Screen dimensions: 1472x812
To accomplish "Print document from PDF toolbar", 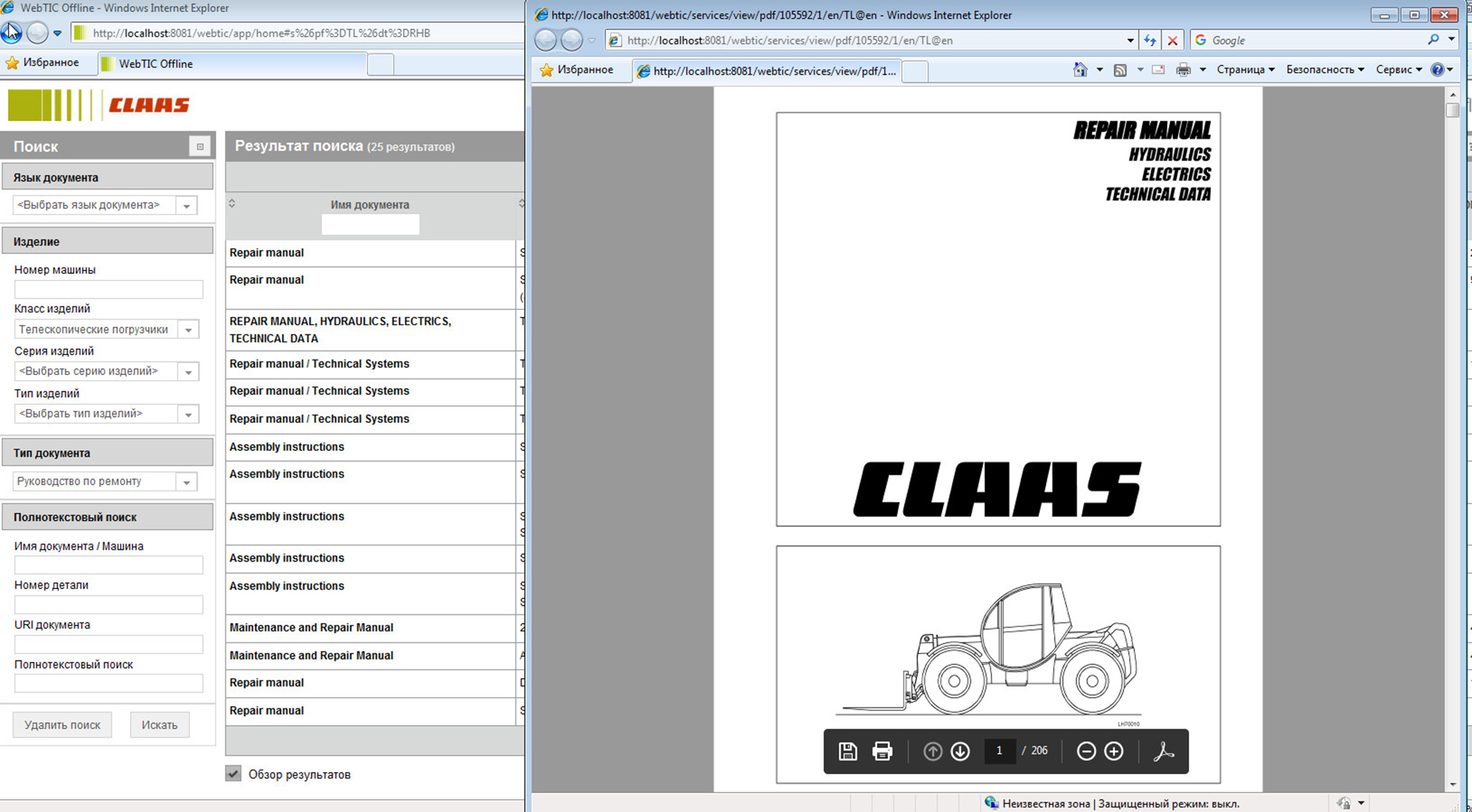I will [x=882, y=751].
